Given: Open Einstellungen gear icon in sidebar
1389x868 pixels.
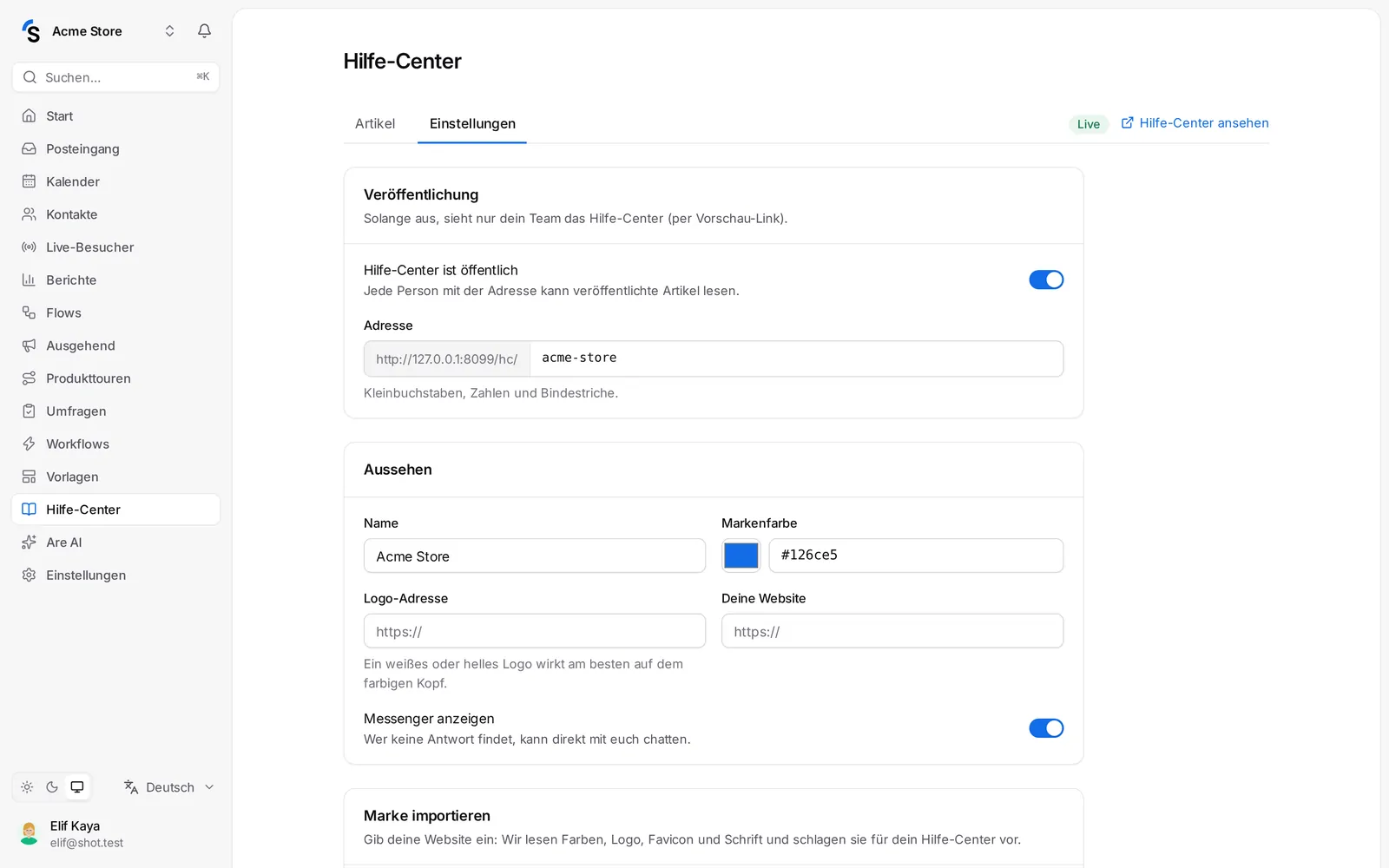Looking at the screenshot, I should [x=29, y=575].
